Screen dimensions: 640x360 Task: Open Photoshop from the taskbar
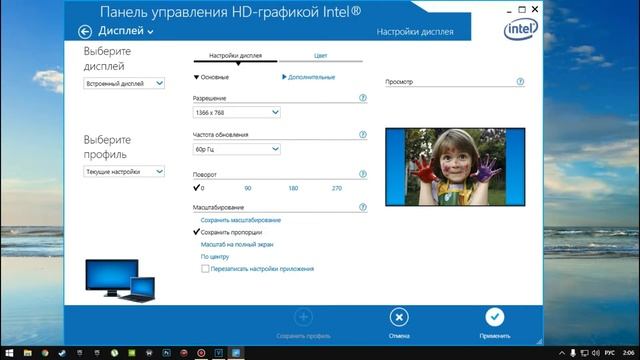(x=167, y=353)
